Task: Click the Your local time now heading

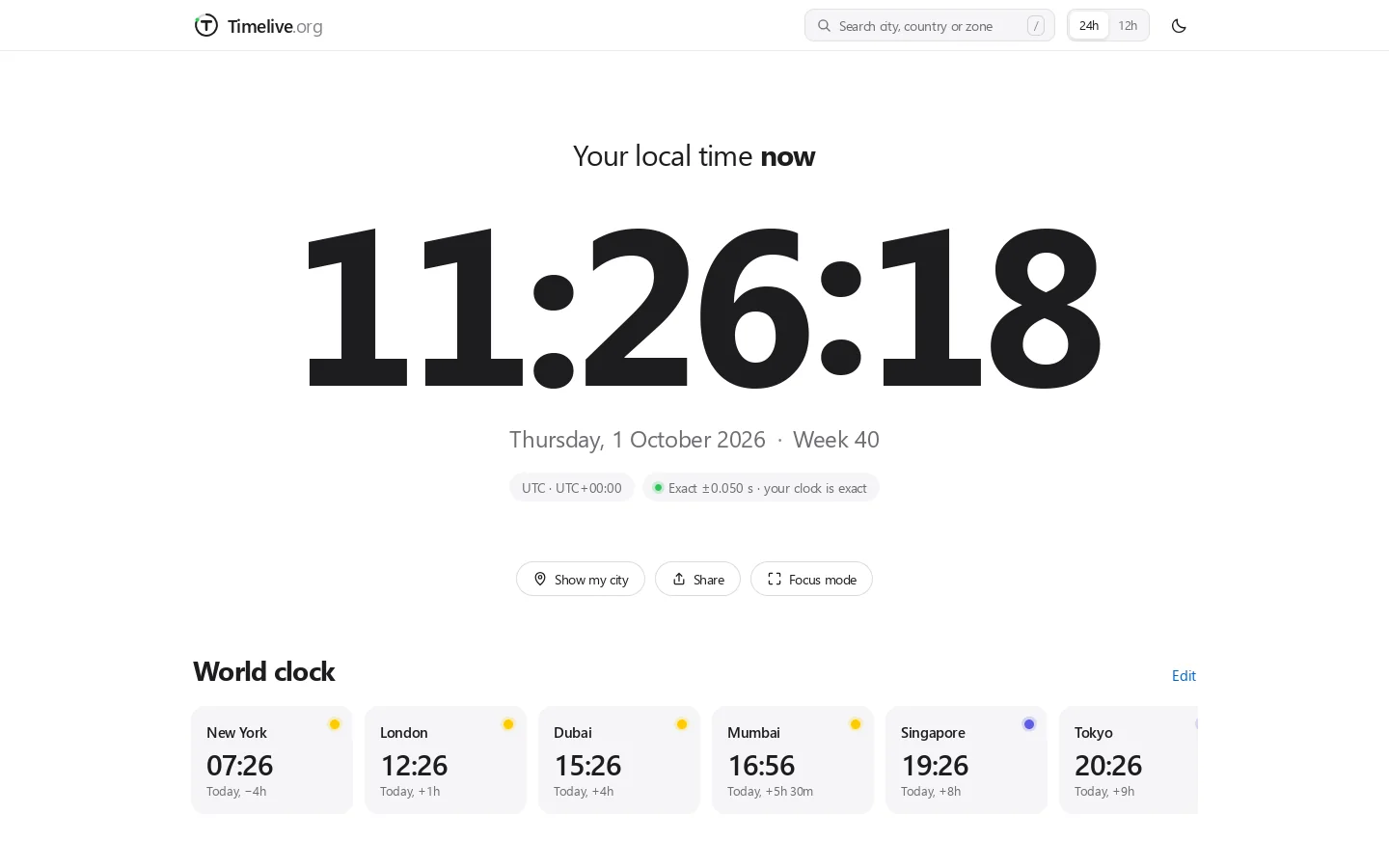Action: [694, 156]
